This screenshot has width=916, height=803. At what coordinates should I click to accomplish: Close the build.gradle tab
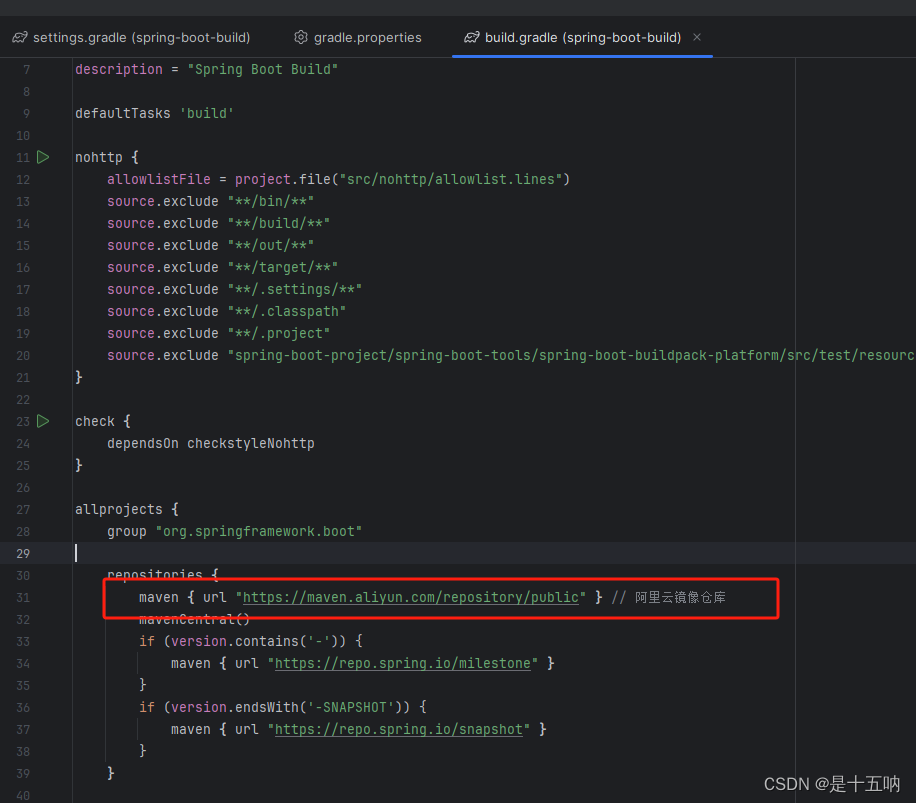point(696,37)
